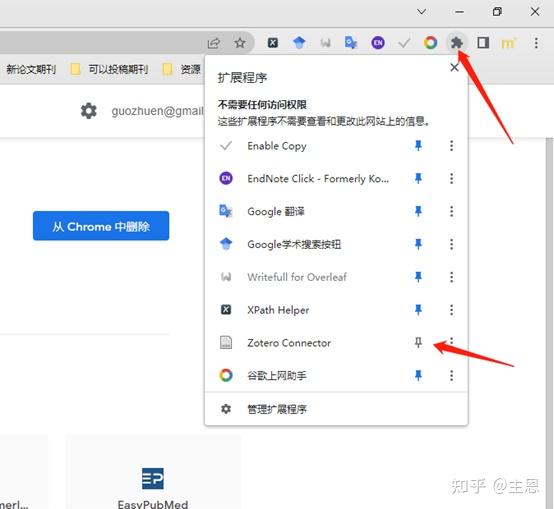Close the extensions popup panel
Viewport: 554px width, 509px height.
[454, 67]
